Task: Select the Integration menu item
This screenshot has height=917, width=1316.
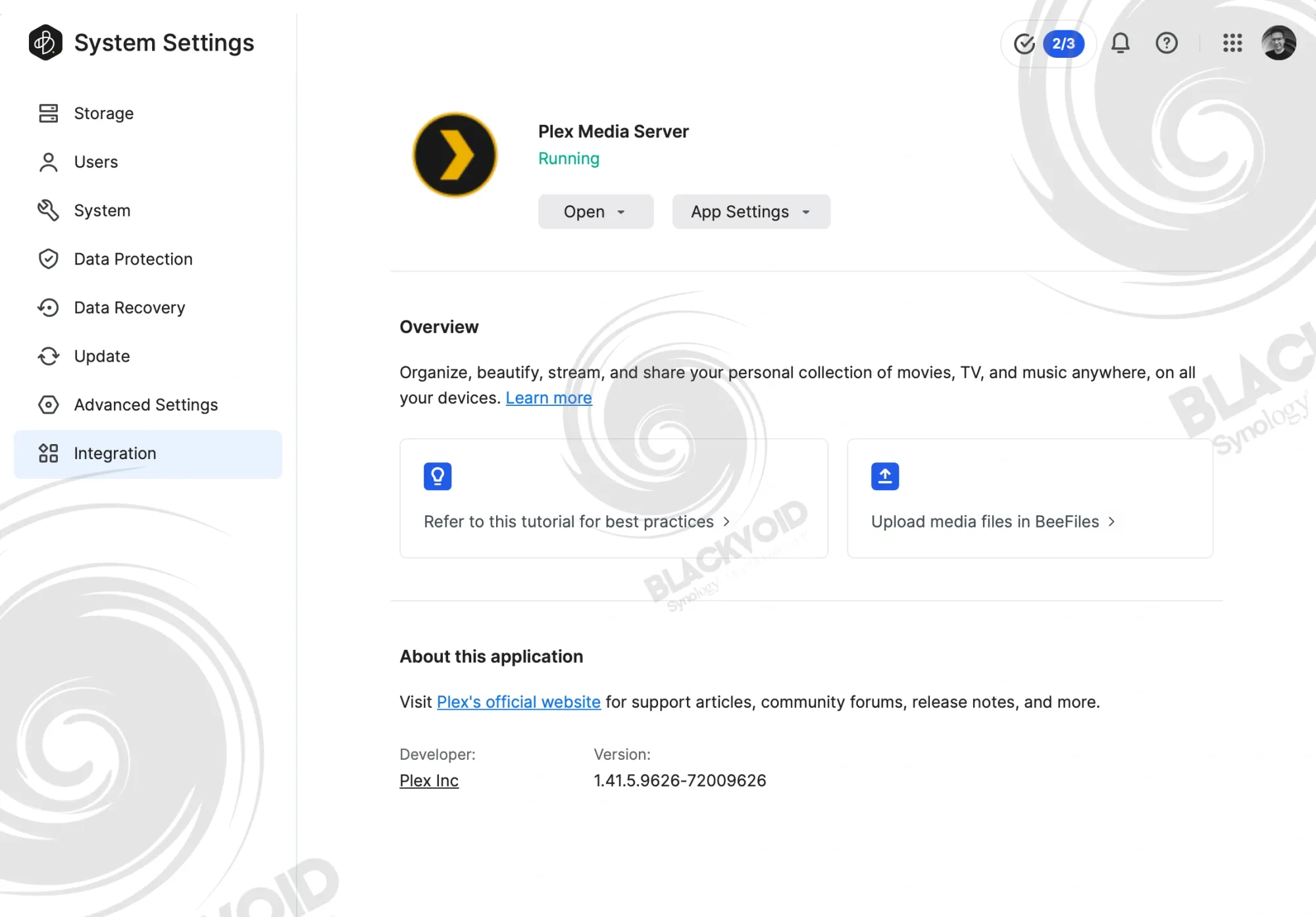Action: tap(148, 454)
